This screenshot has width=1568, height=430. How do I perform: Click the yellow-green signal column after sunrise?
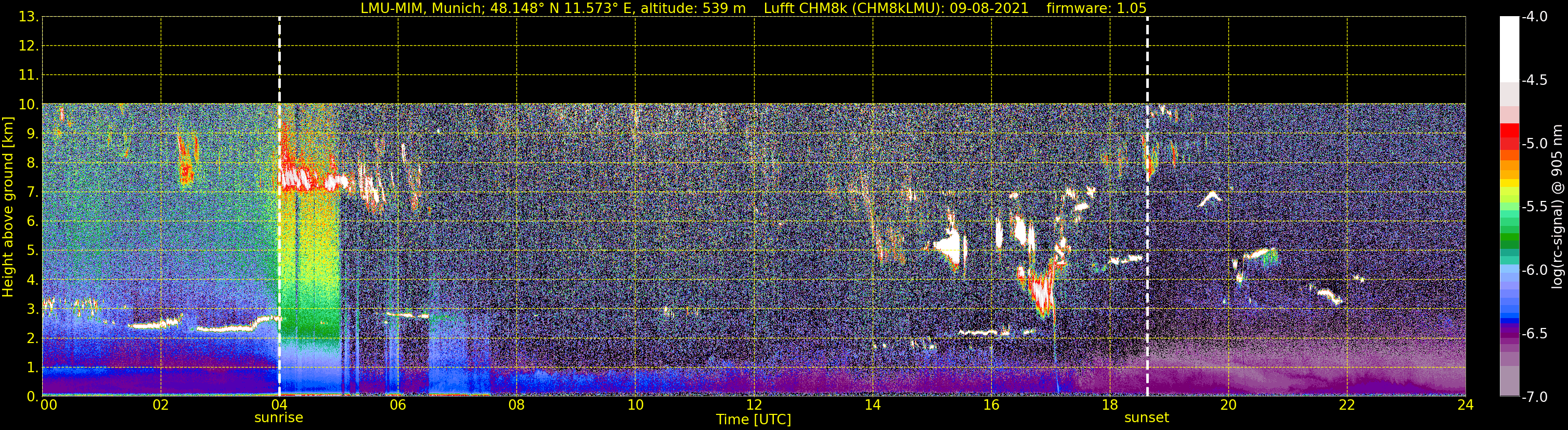click(309, 262)
